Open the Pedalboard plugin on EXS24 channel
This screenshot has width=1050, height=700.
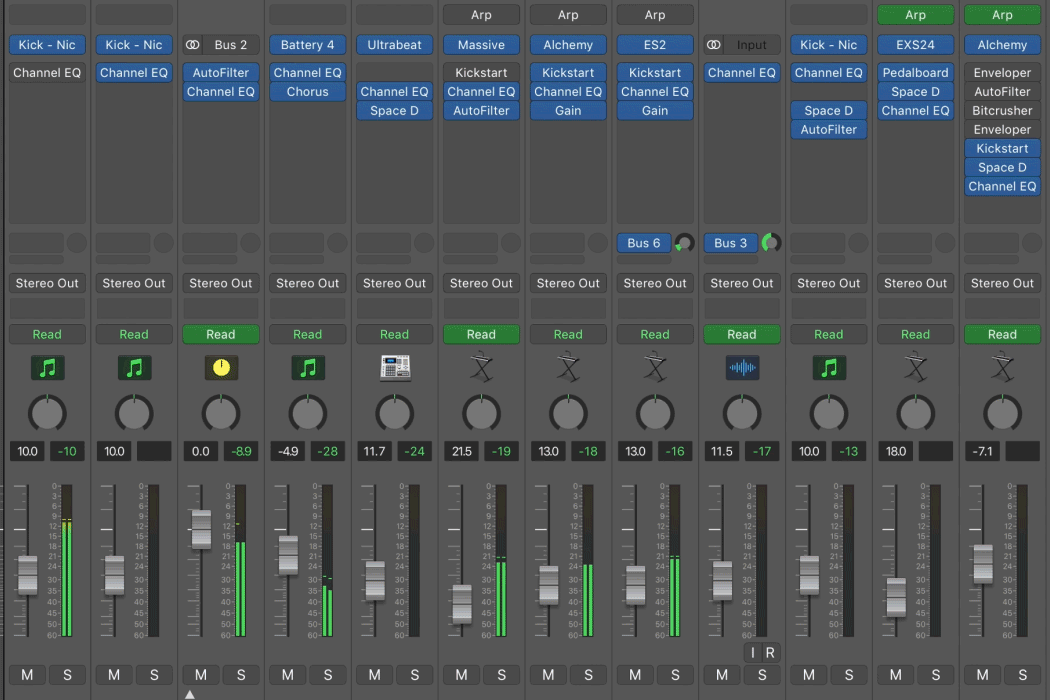coord(915,72)
